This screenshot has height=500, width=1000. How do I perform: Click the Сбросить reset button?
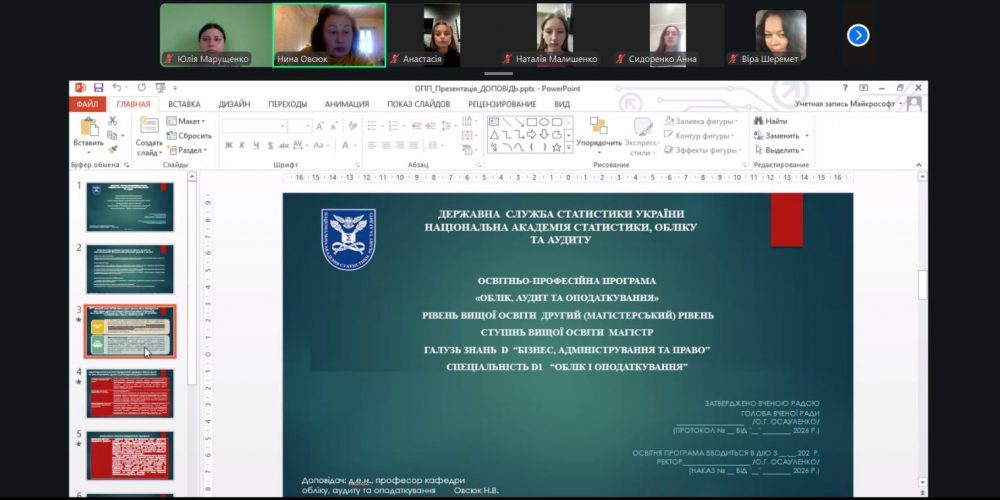(x=189, y=135)
